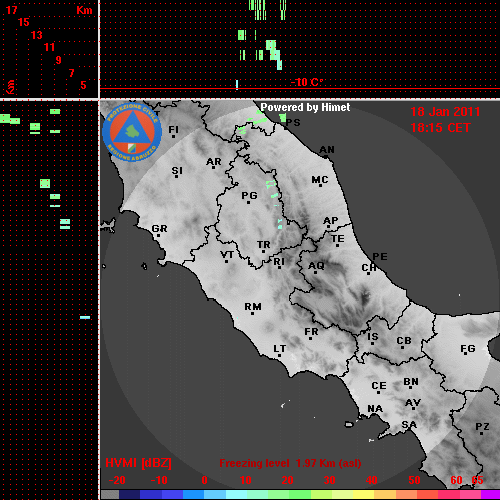Screen dimensions: 500x500
Task: Click the "-20" dBZ scale value
Action: (117, 480)
